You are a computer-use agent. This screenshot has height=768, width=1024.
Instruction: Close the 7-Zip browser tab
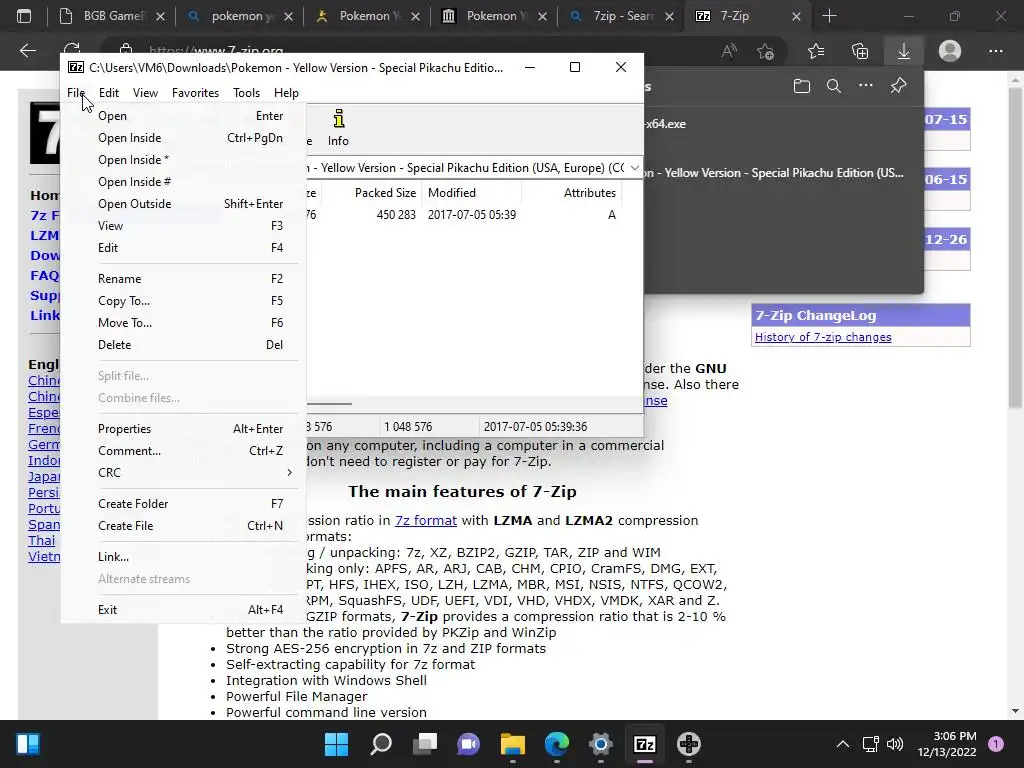coord(796,16)
